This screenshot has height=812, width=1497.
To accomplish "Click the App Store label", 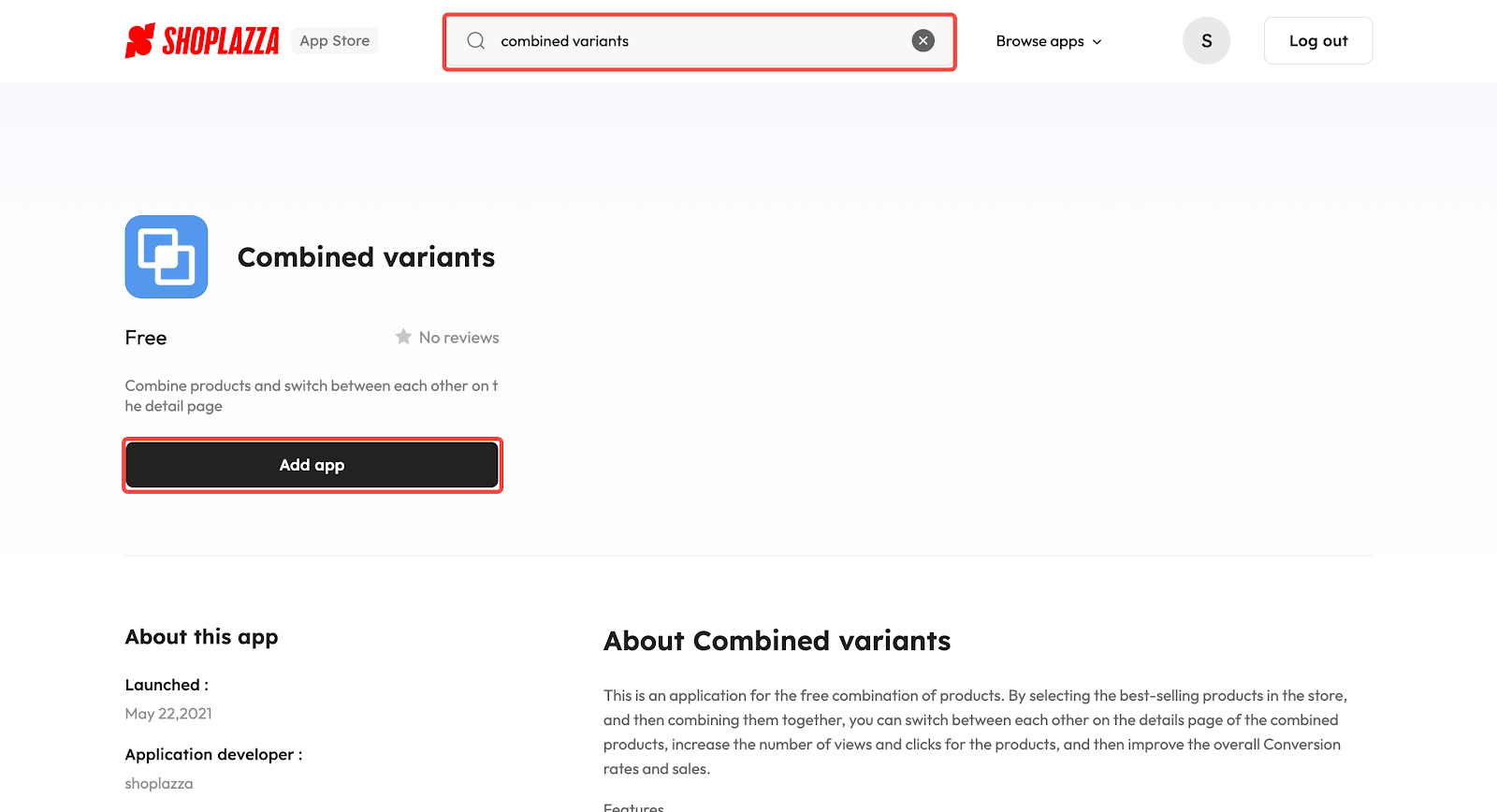I will point(335,41).
